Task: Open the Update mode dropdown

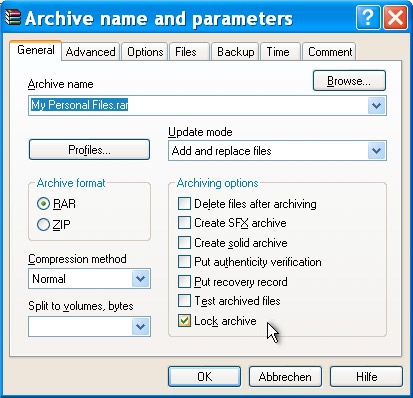Action: [x=277, y=151]
